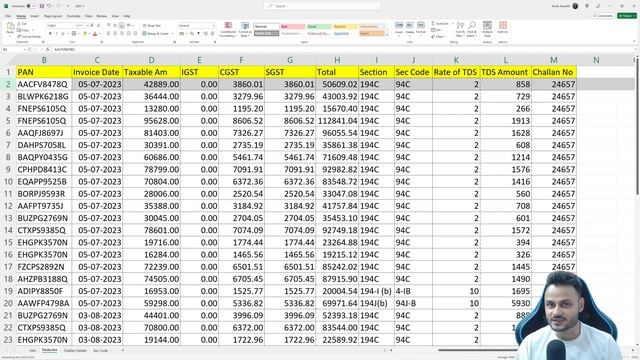The image size is (640, 360).
Task: Switch to the Data ribbon tab
Action: click(89, 16)
